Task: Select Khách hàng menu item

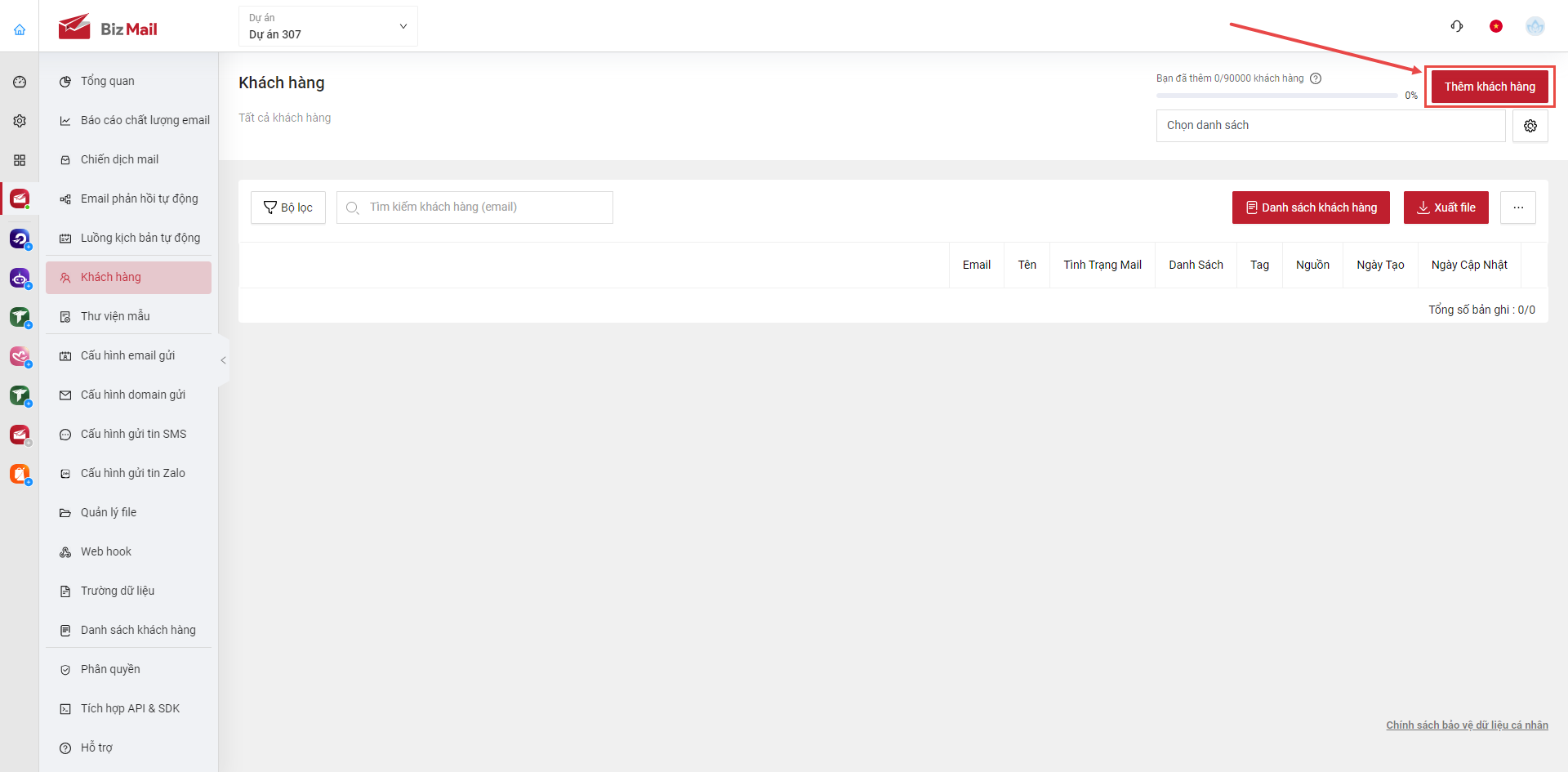Action: point(129,278)
